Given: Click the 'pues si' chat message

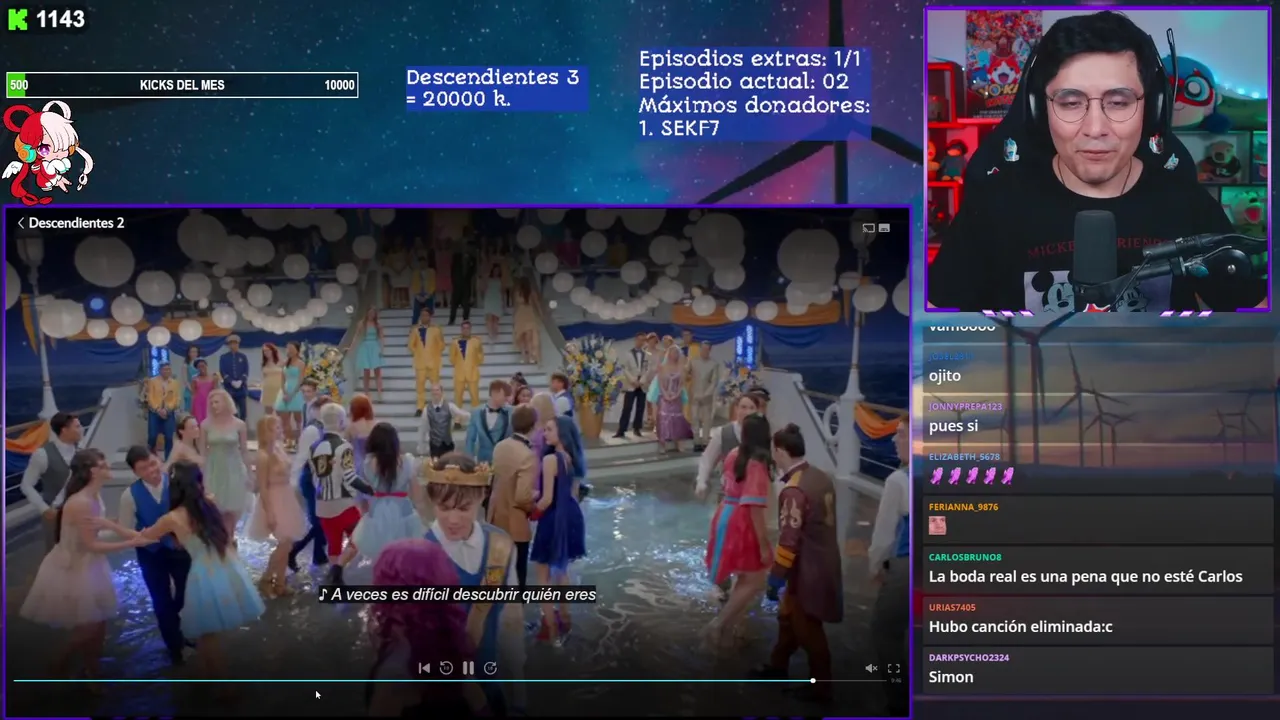Looking at the screenshot, I should click(953, 426).
